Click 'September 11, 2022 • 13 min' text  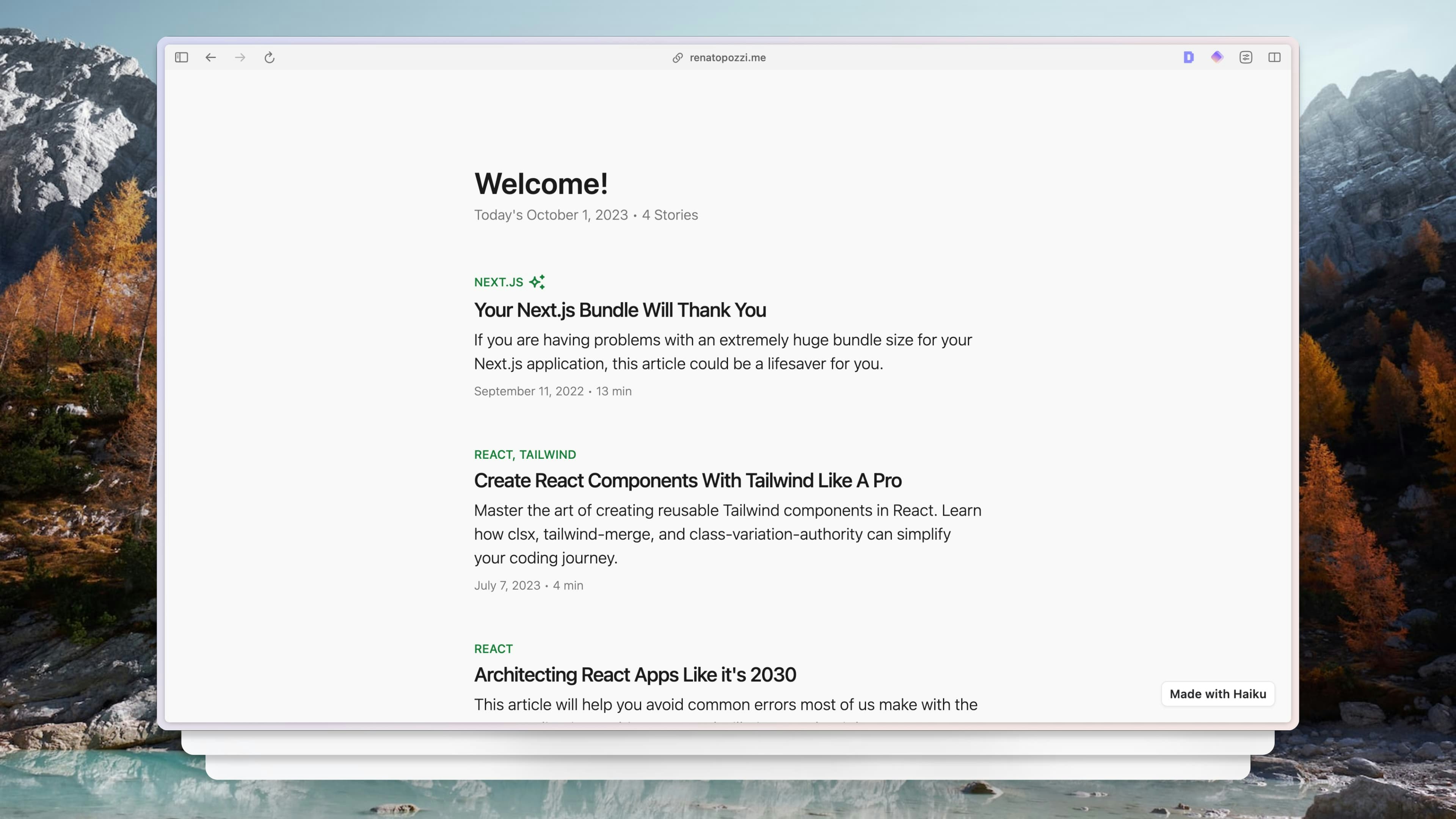click(553, 391)
